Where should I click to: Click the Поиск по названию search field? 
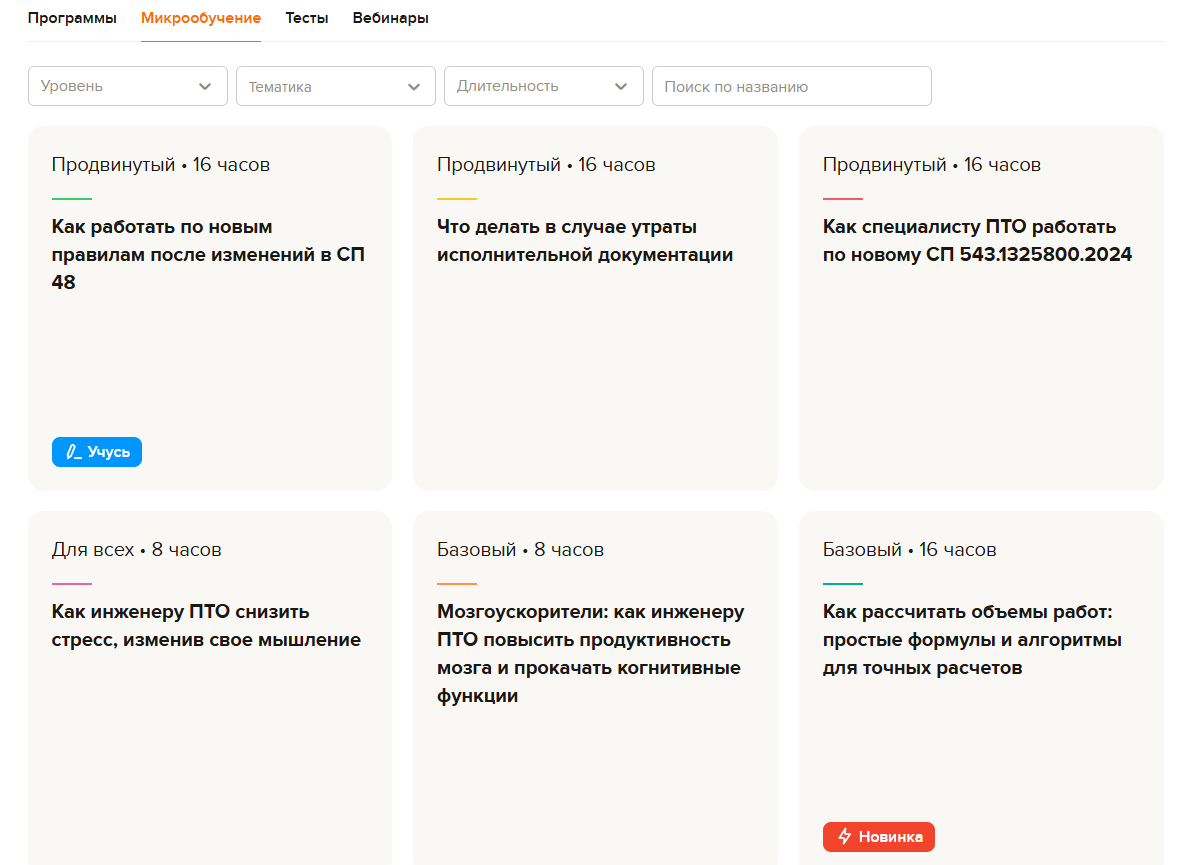pyautogui.click(x=791, y=86)
